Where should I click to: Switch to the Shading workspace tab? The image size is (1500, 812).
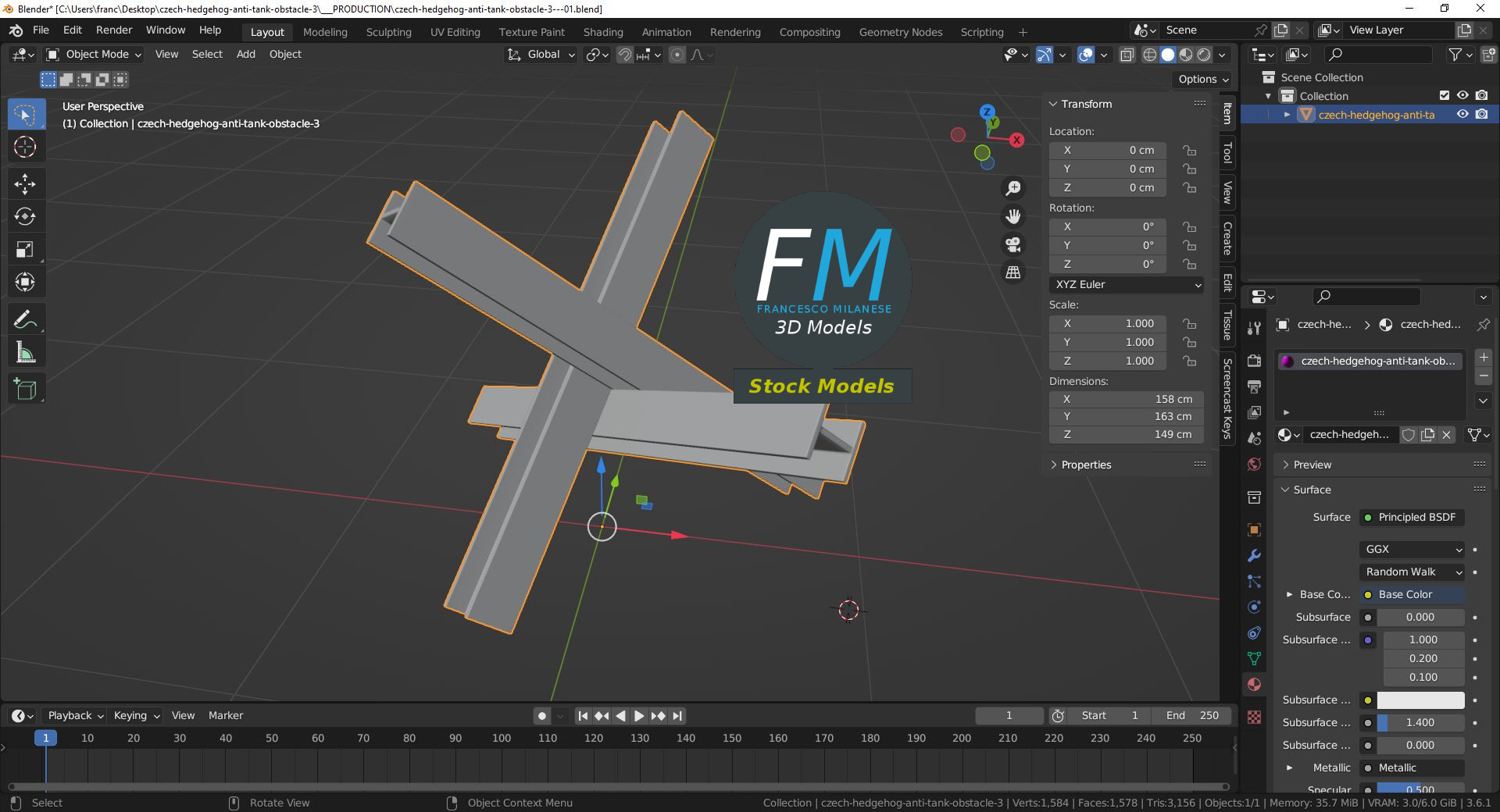coord(603,32)
